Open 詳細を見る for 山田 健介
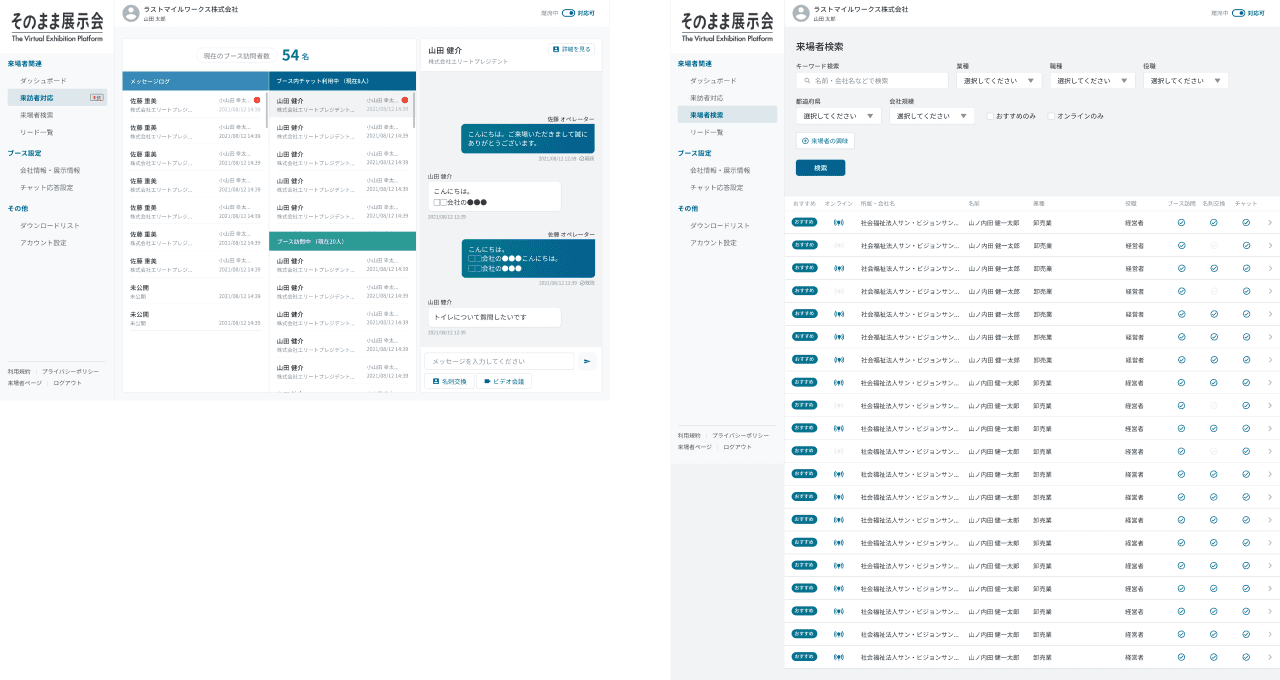Screen dimensions: 1280x680 [x=572, y=49]
